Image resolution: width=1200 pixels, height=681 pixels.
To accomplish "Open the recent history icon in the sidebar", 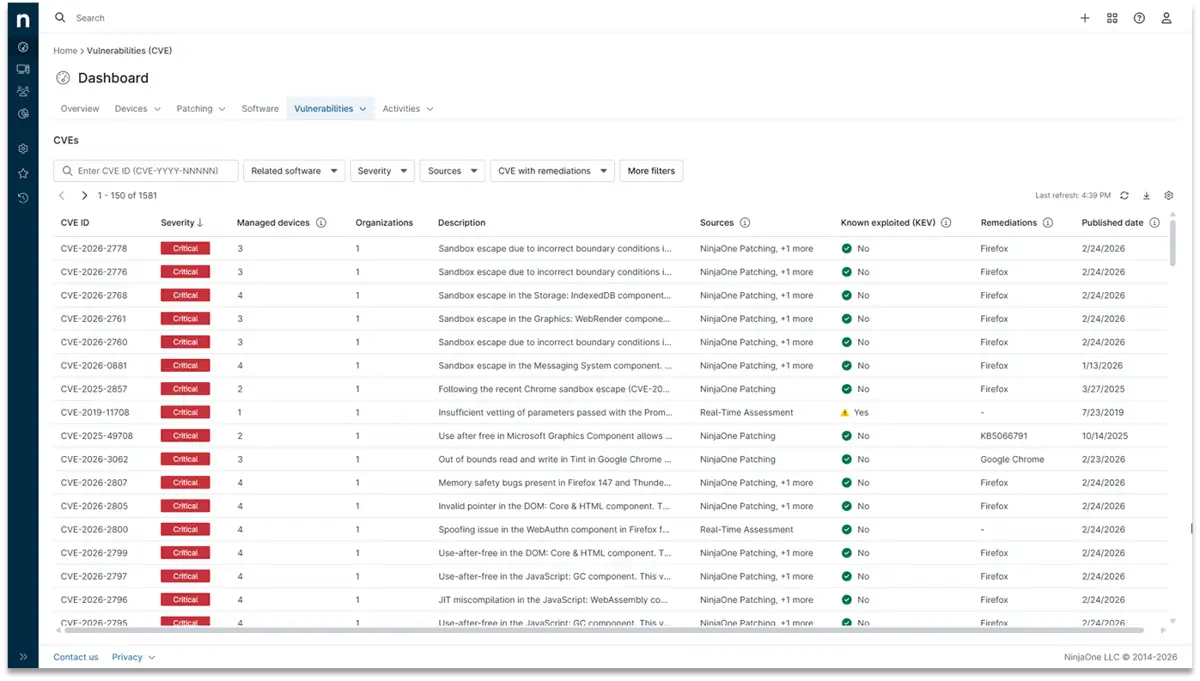I will [23, 198].
